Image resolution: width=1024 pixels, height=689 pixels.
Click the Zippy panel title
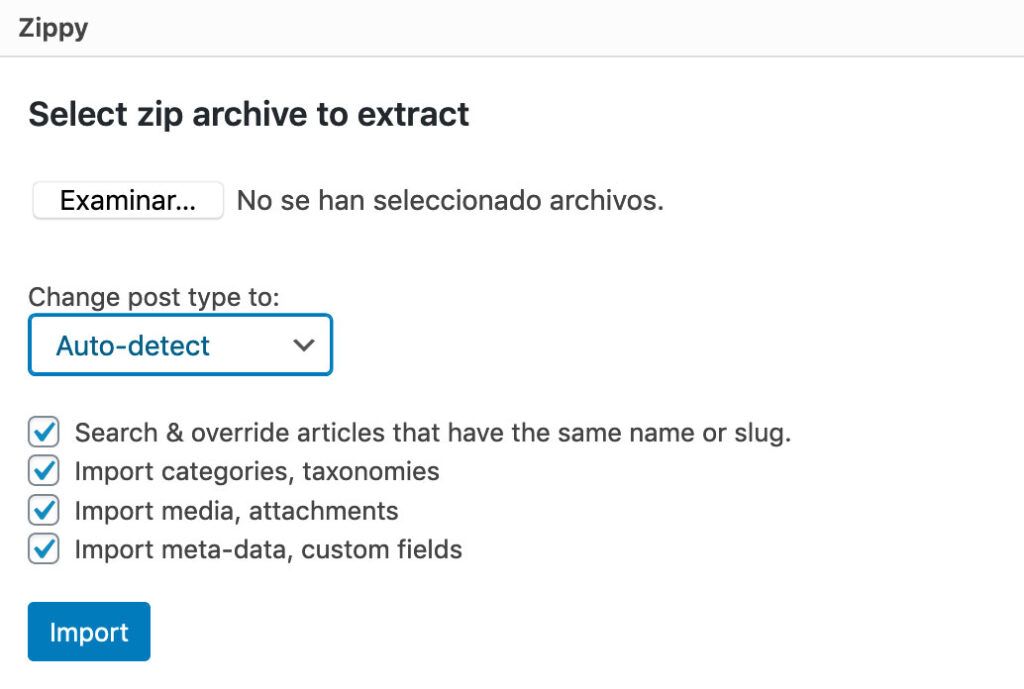click(x=53, y=28)
